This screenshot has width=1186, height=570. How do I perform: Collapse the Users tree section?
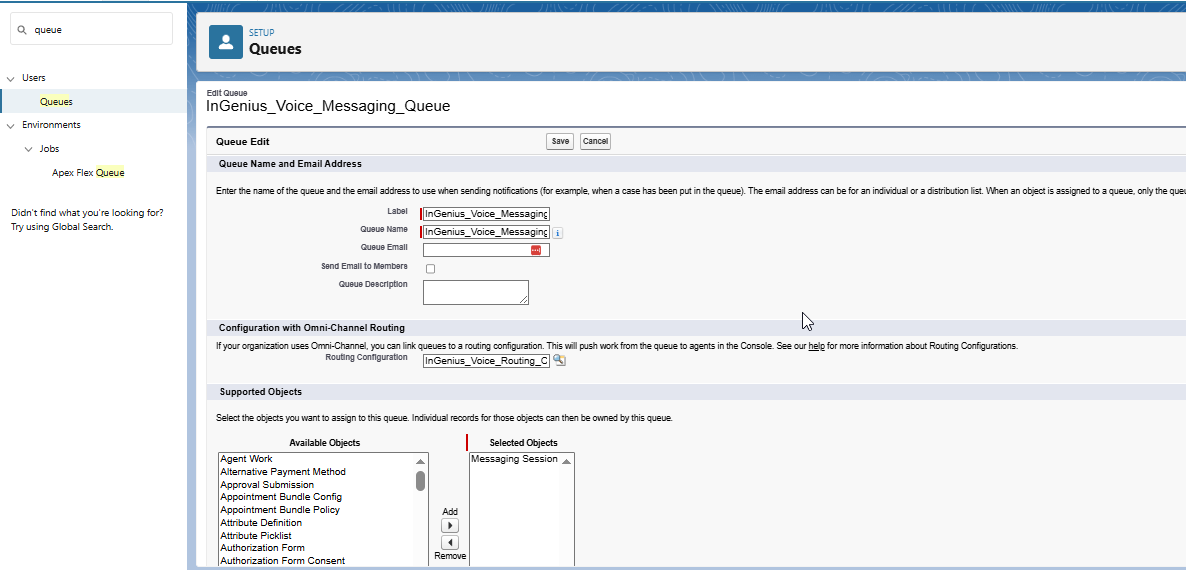pos(11,78)
